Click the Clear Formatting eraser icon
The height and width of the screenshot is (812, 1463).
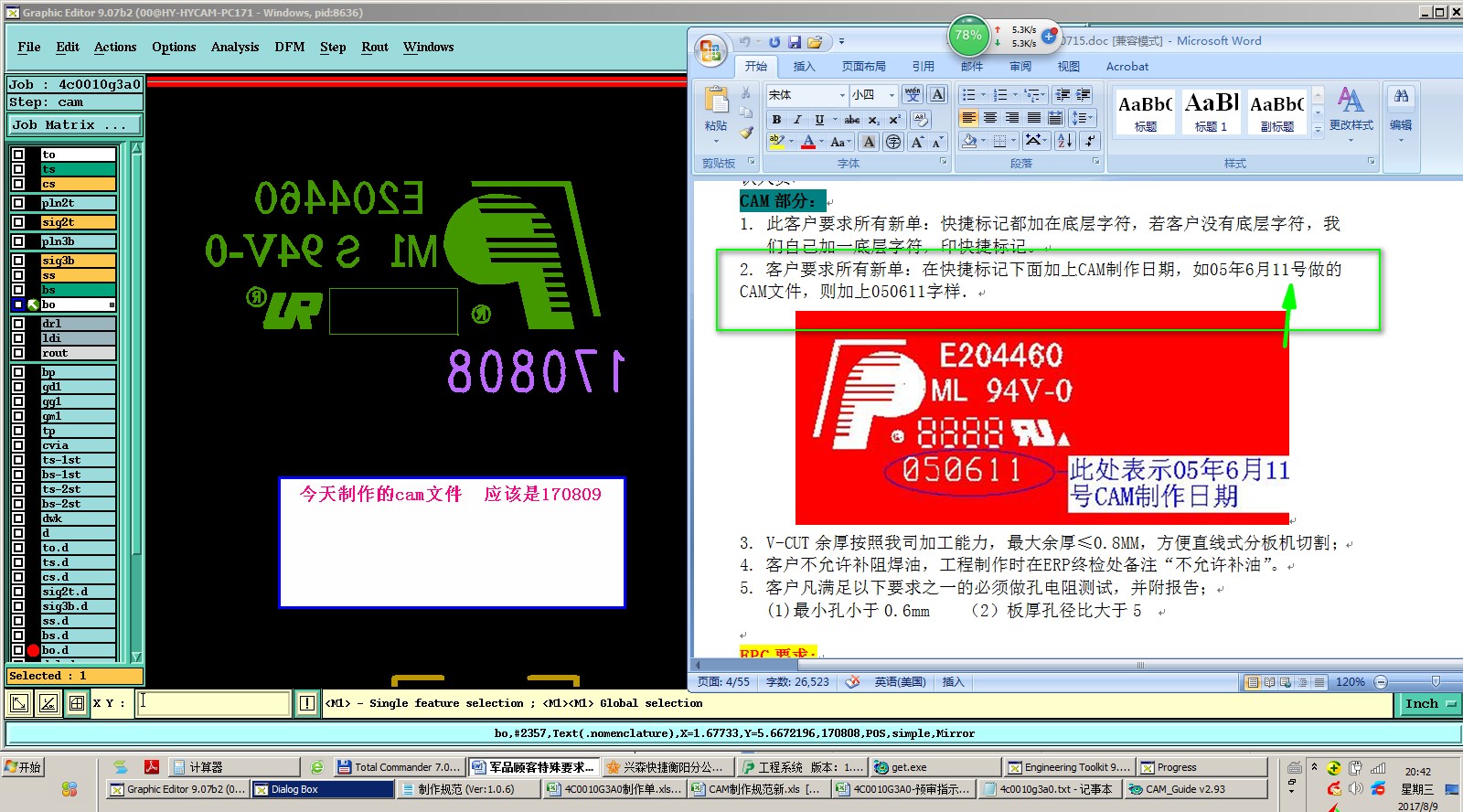[921, 120]
